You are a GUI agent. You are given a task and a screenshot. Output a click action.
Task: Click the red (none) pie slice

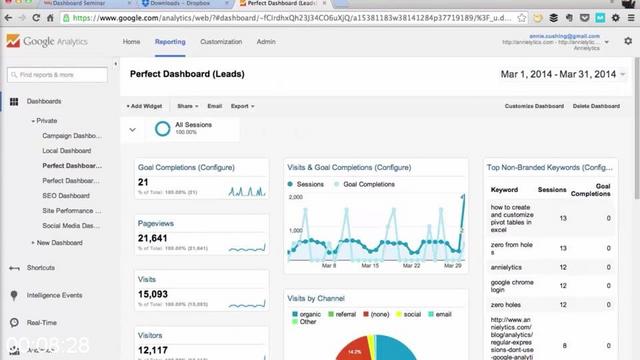coord(354,349)
